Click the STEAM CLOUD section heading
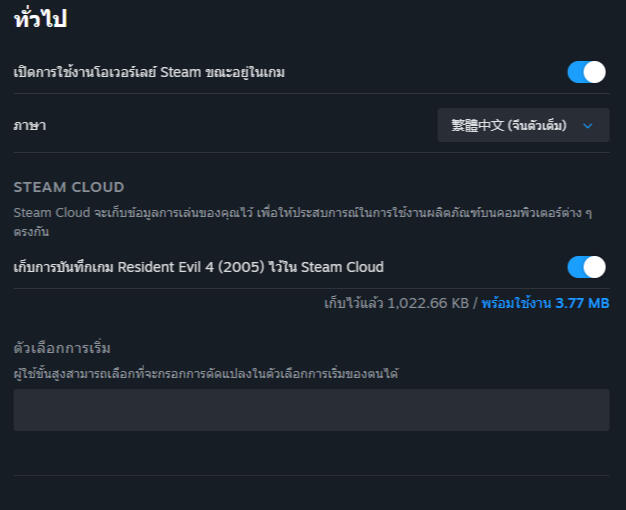Image resolution: width=626 pixels, height=510 pixels. point(69,187)
